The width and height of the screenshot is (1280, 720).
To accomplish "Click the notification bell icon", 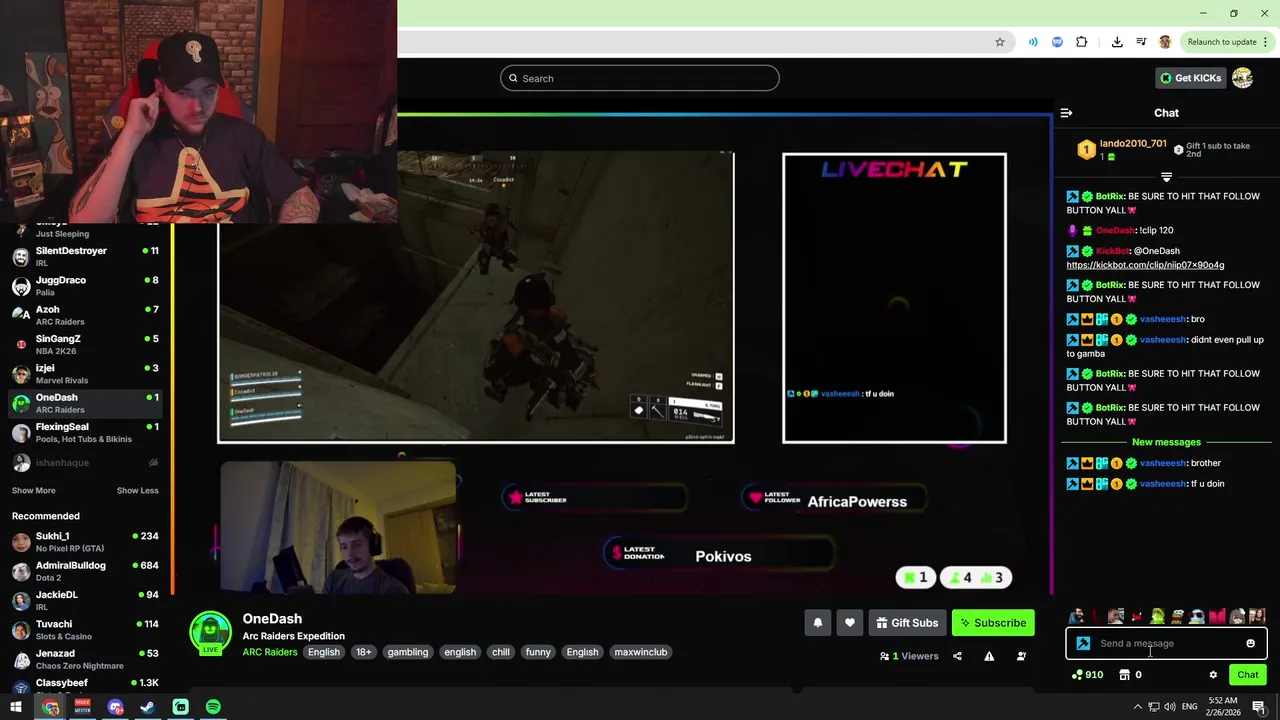I will point(818,623).
